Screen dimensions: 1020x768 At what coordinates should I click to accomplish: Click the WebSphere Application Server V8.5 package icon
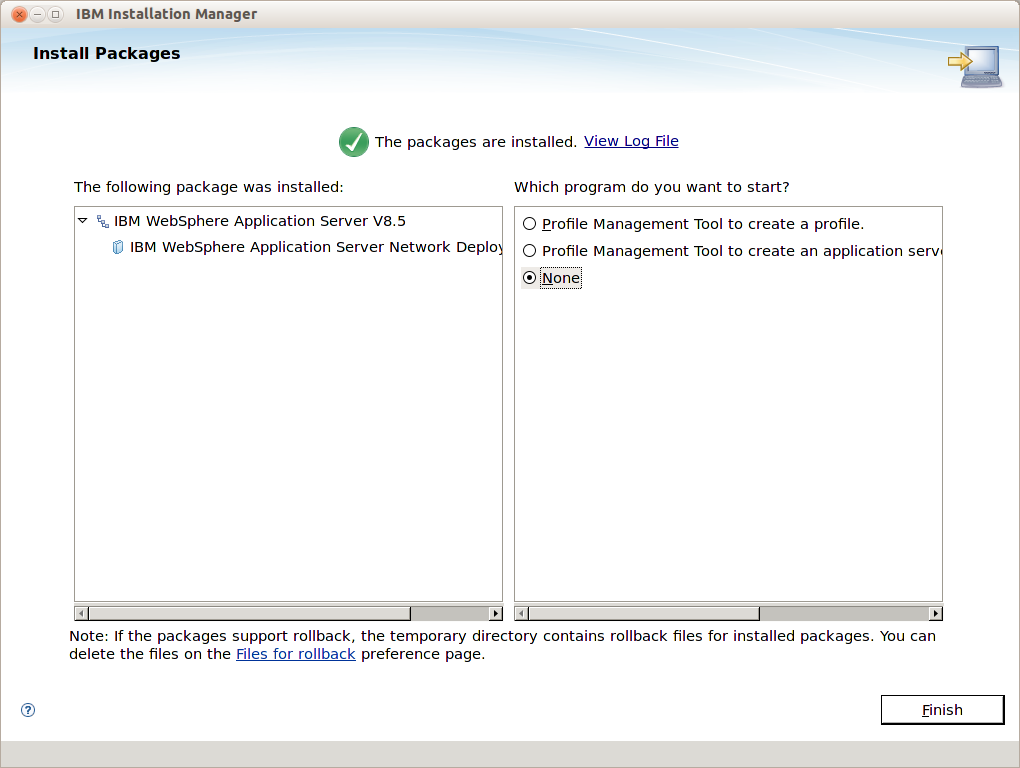click(x=103, y=222)
